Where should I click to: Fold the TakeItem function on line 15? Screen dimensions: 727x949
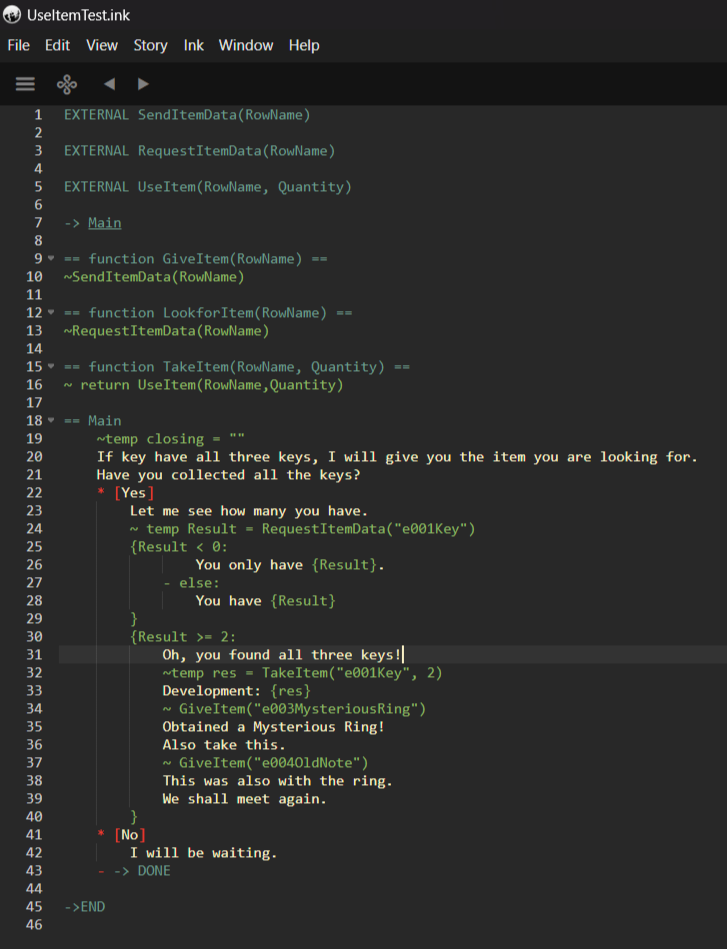(51, 367)
